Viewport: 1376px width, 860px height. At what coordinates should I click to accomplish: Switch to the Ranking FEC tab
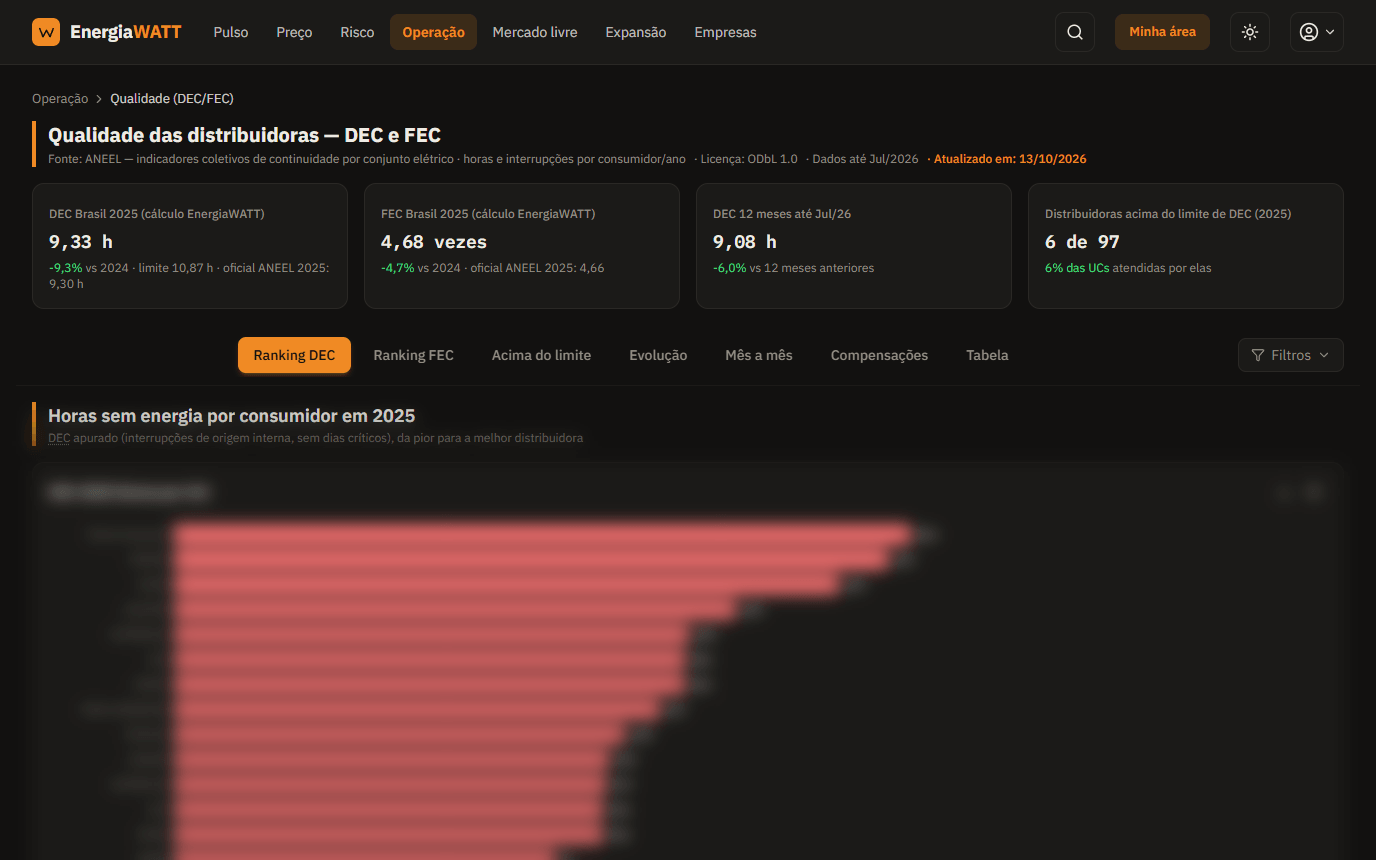coord(413,355)
